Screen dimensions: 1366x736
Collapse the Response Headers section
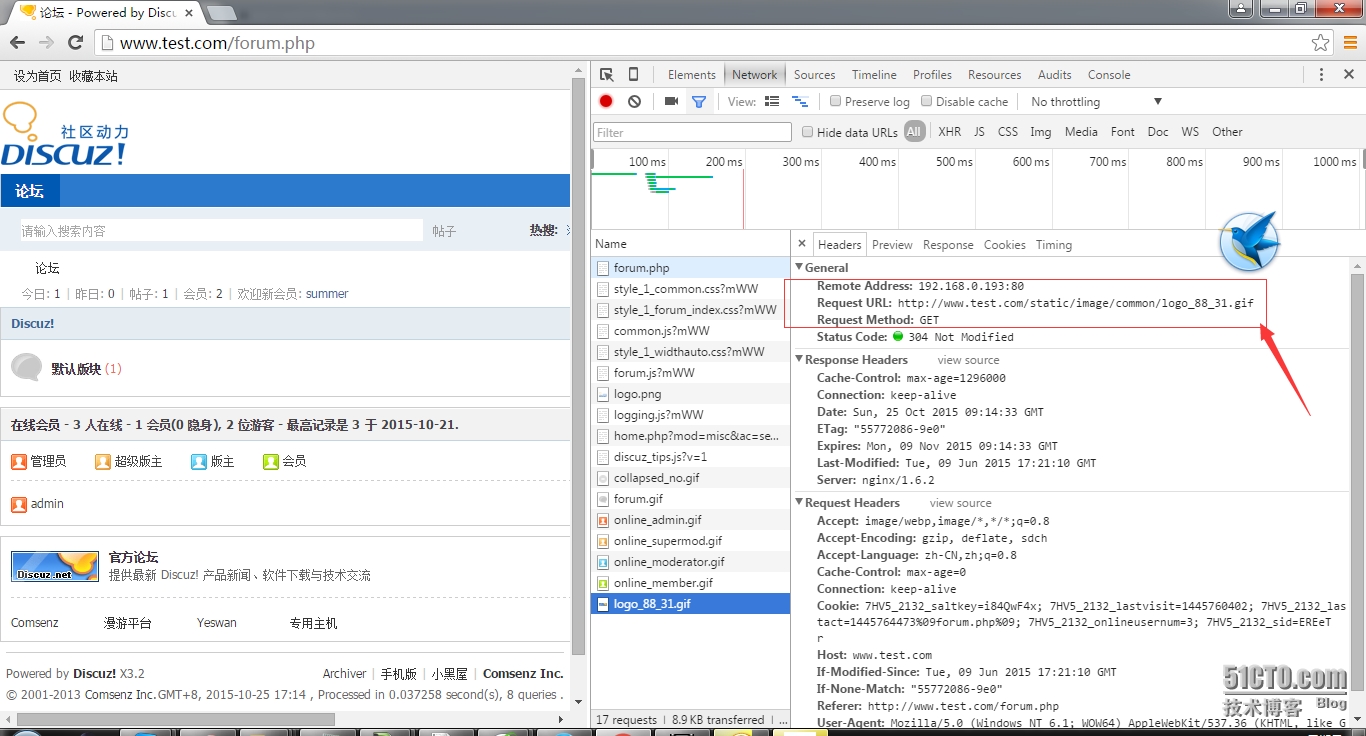click(799, 360)
